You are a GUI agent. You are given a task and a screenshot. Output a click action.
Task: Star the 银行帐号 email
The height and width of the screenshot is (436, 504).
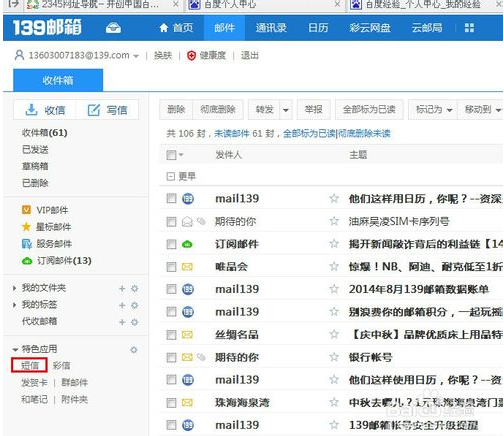coord(334,357)
